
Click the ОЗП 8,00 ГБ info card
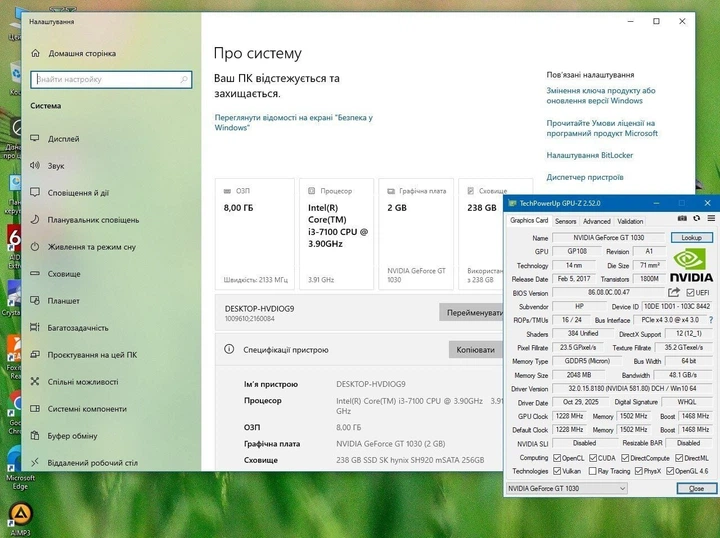click(255, 234)
